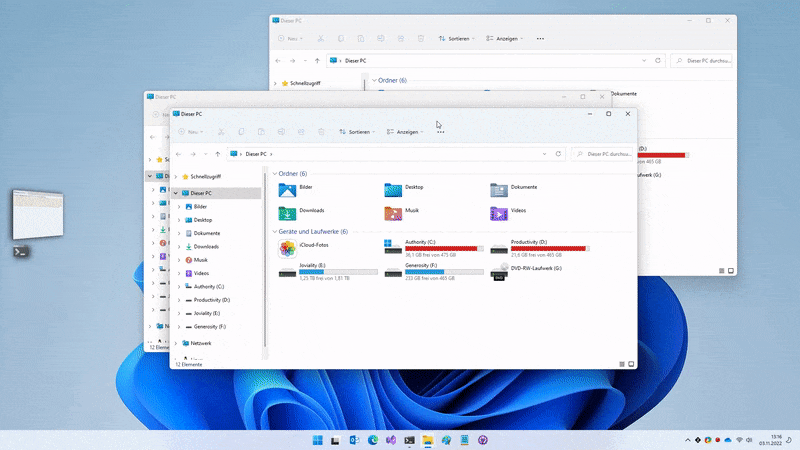Viewport: 800px width, 450px height.
Task: Open Outlook from the taskbar
Action: pos(354,440)
